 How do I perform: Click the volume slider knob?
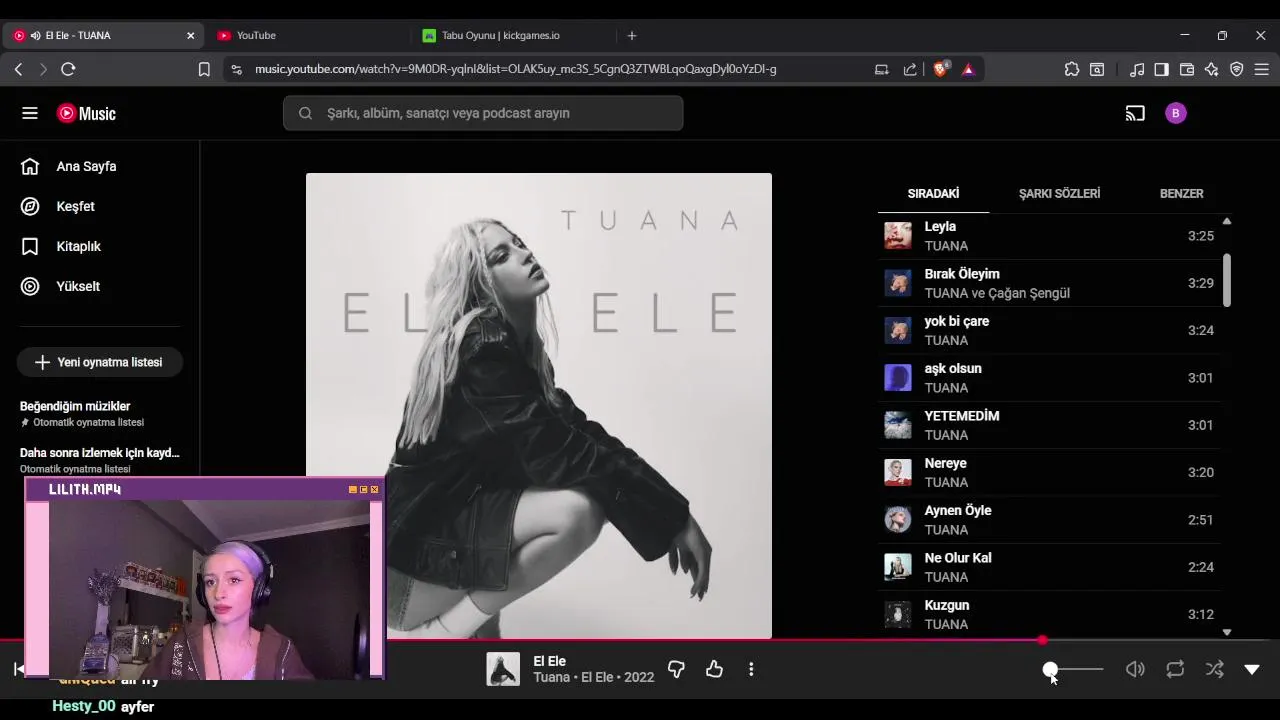(x=1050, y=669)
